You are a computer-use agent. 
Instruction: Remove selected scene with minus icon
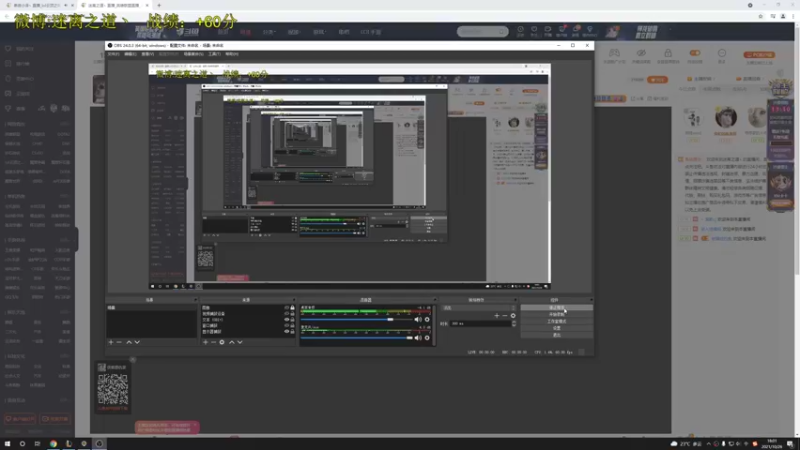tap(119, 342)
